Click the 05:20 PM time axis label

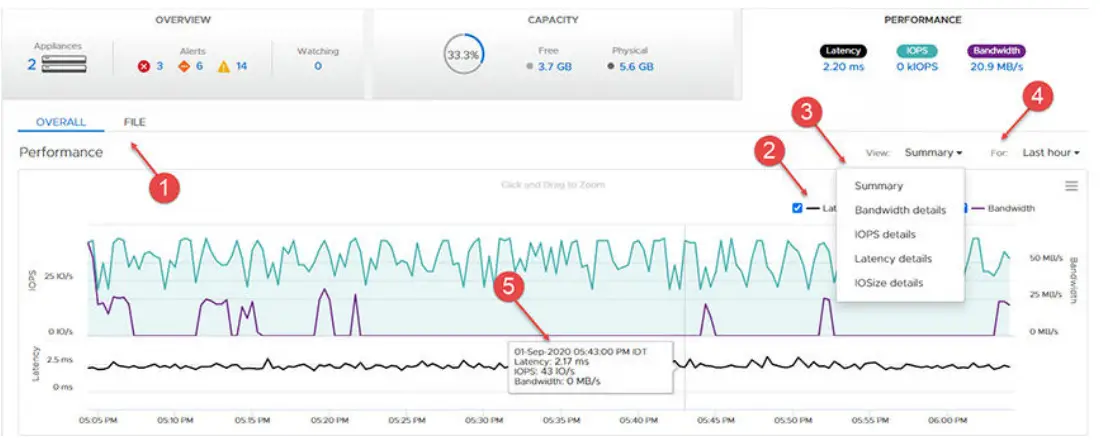coord(330,420)
